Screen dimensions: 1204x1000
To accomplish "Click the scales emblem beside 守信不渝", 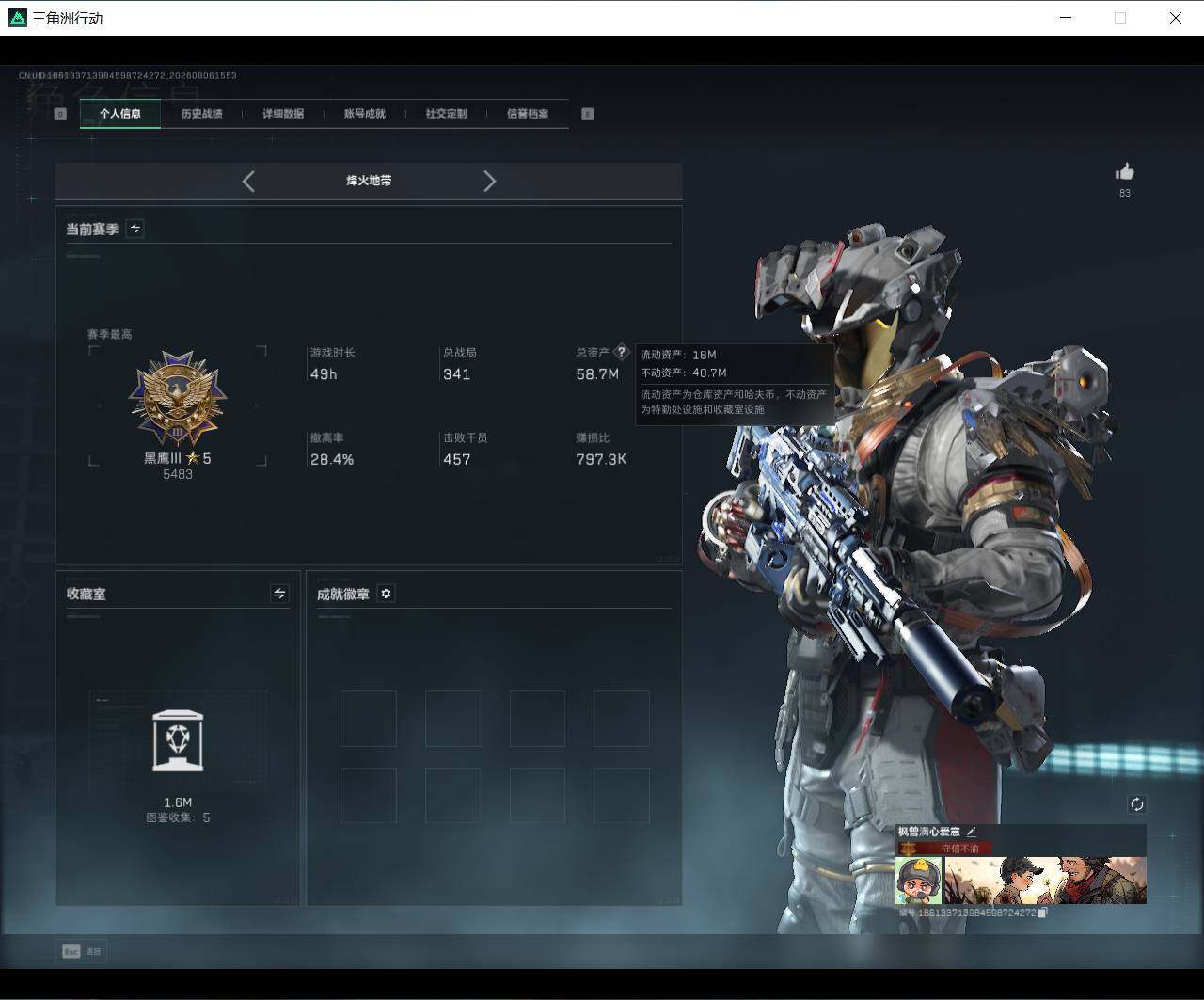I will point(908,848).
